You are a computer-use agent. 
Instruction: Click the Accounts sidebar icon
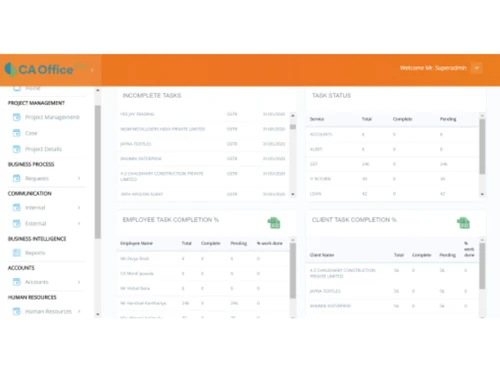click(x=16, y=282)
